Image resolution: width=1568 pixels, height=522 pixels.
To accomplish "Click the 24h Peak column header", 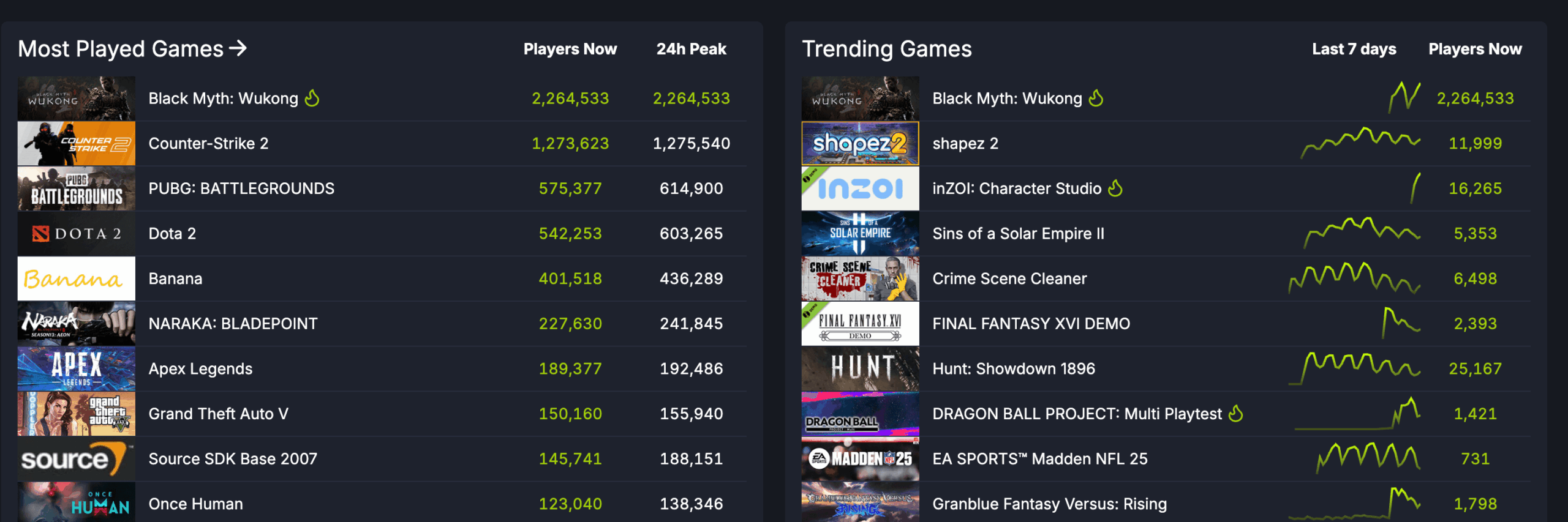I will pos(691,49).
